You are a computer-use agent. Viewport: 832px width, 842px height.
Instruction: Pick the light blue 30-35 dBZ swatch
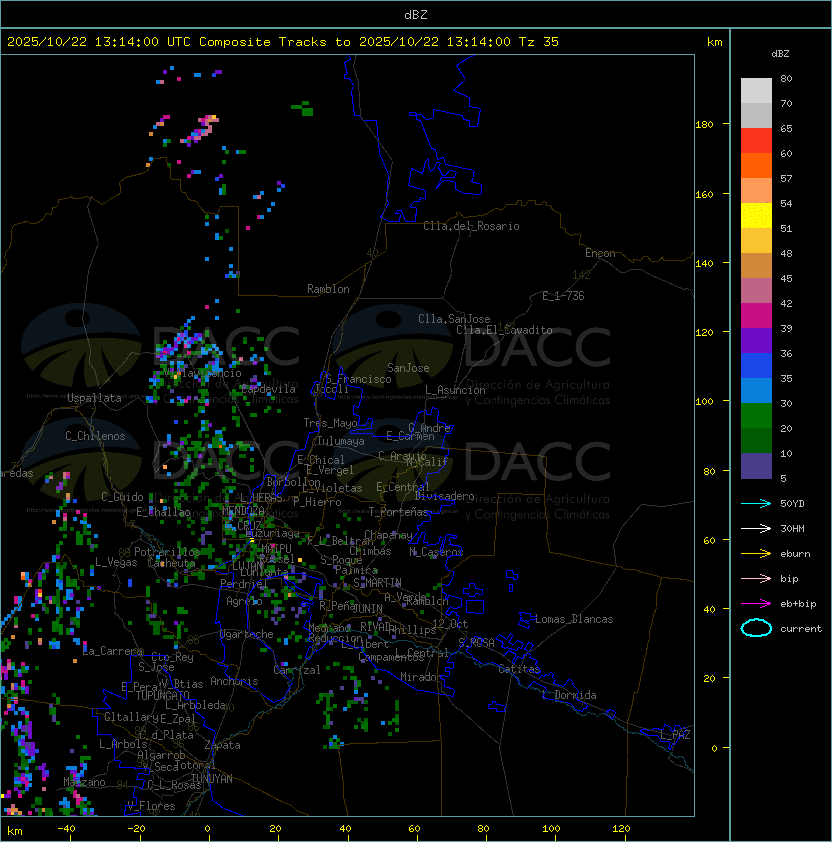click(x=756, y=390)
